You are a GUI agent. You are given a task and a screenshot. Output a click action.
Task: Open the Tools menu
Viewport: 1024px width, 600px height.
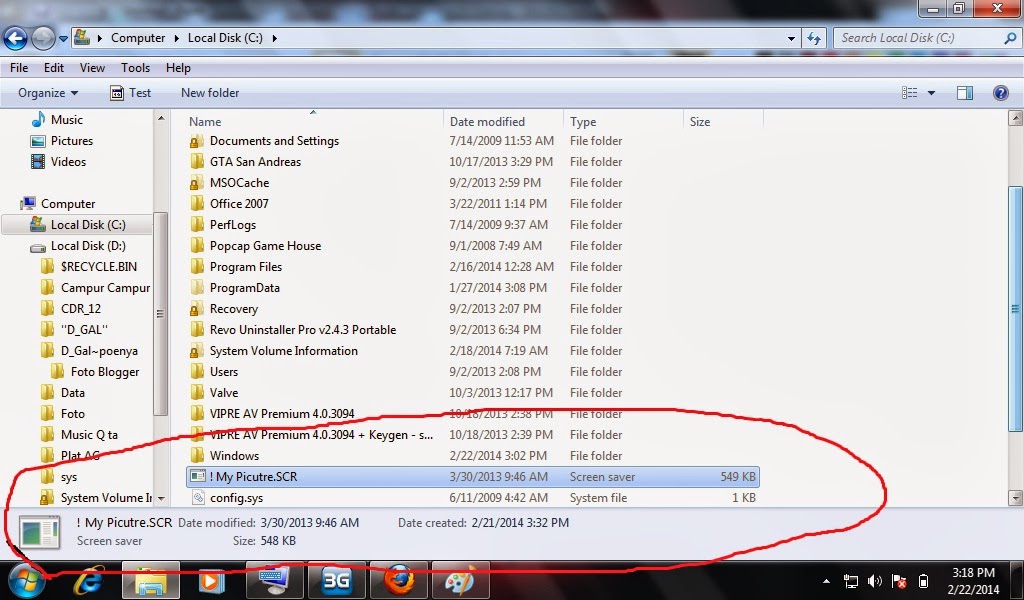click(x=135, y=67)
